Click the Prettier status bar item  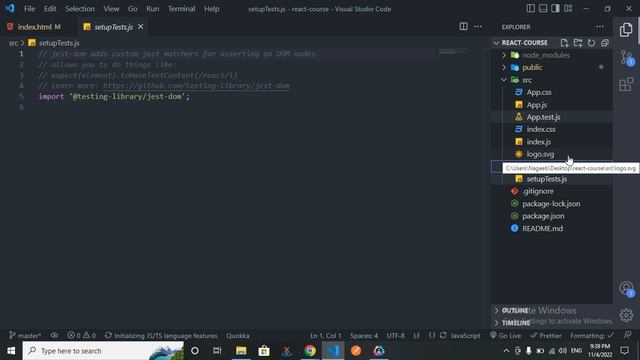tap(546, 336)
